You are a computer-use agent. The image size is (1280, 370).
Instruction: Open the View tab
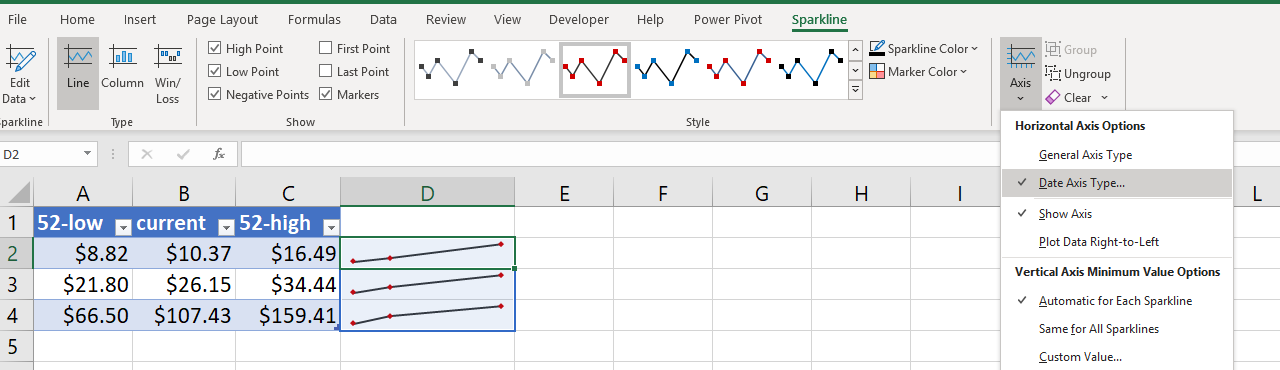pyautogui.click(x=507, y=19)
